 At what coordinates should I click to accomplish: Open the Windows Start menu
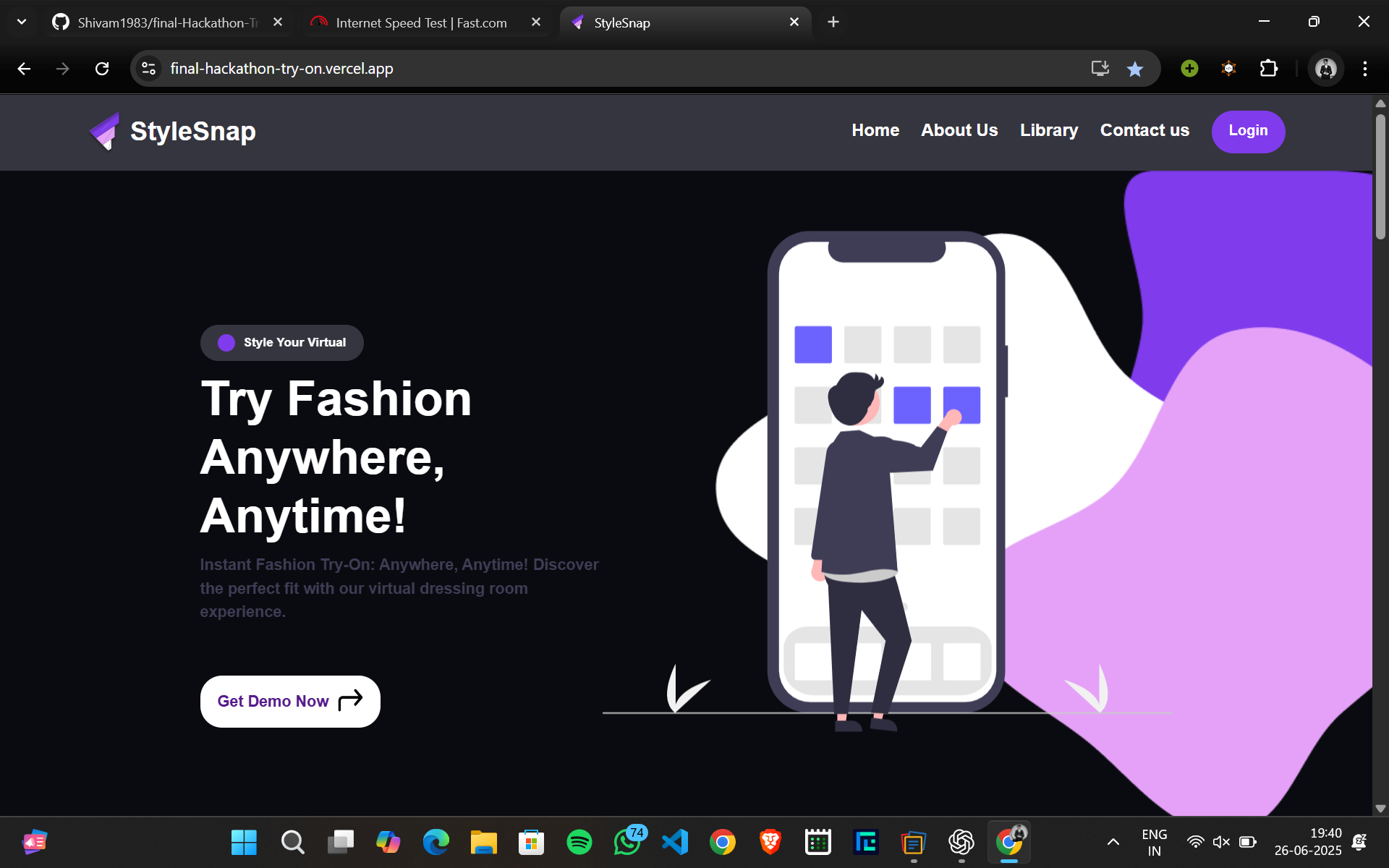click(244, 842)
